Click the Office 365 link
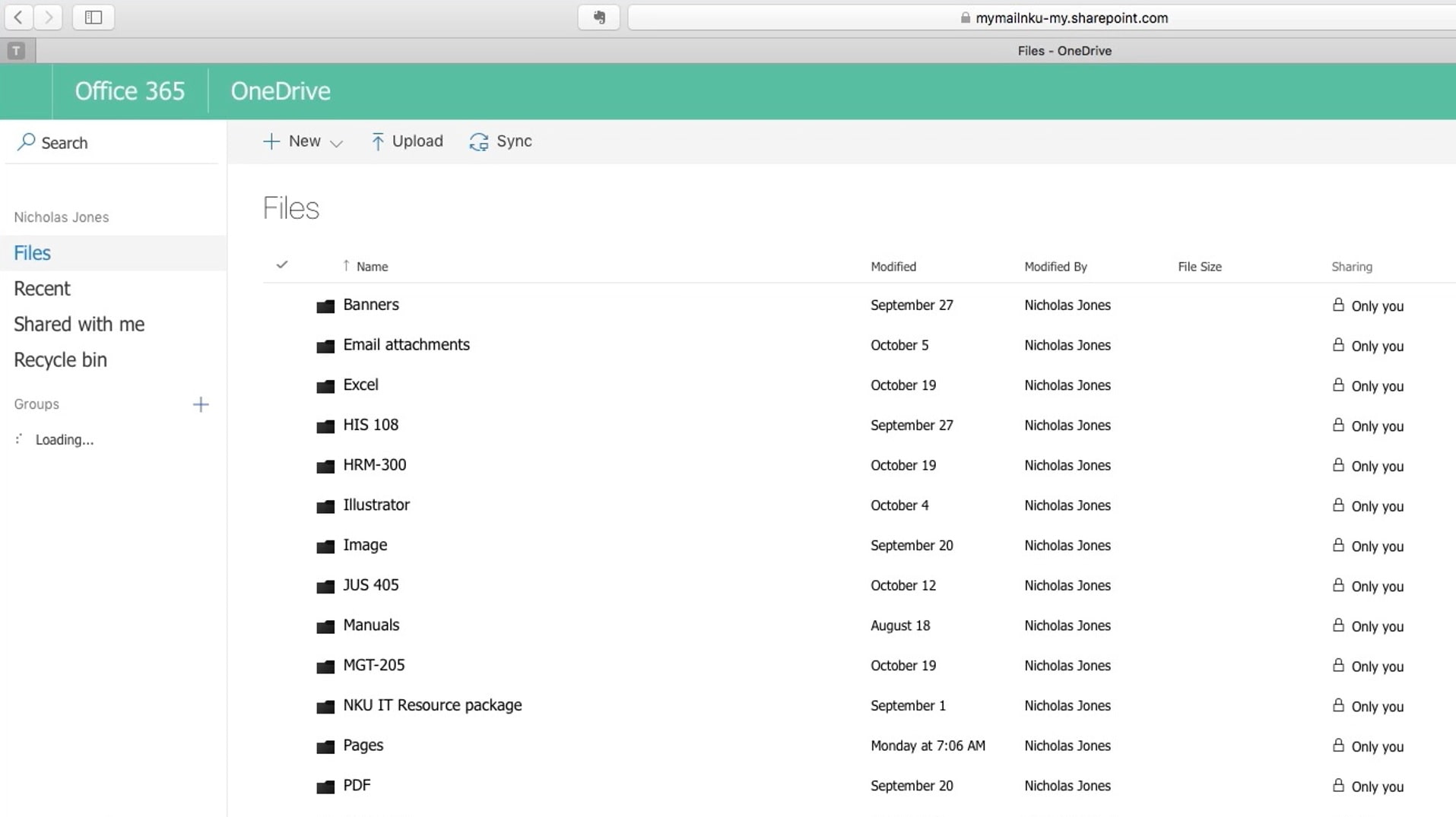 [x=129, y=91]
